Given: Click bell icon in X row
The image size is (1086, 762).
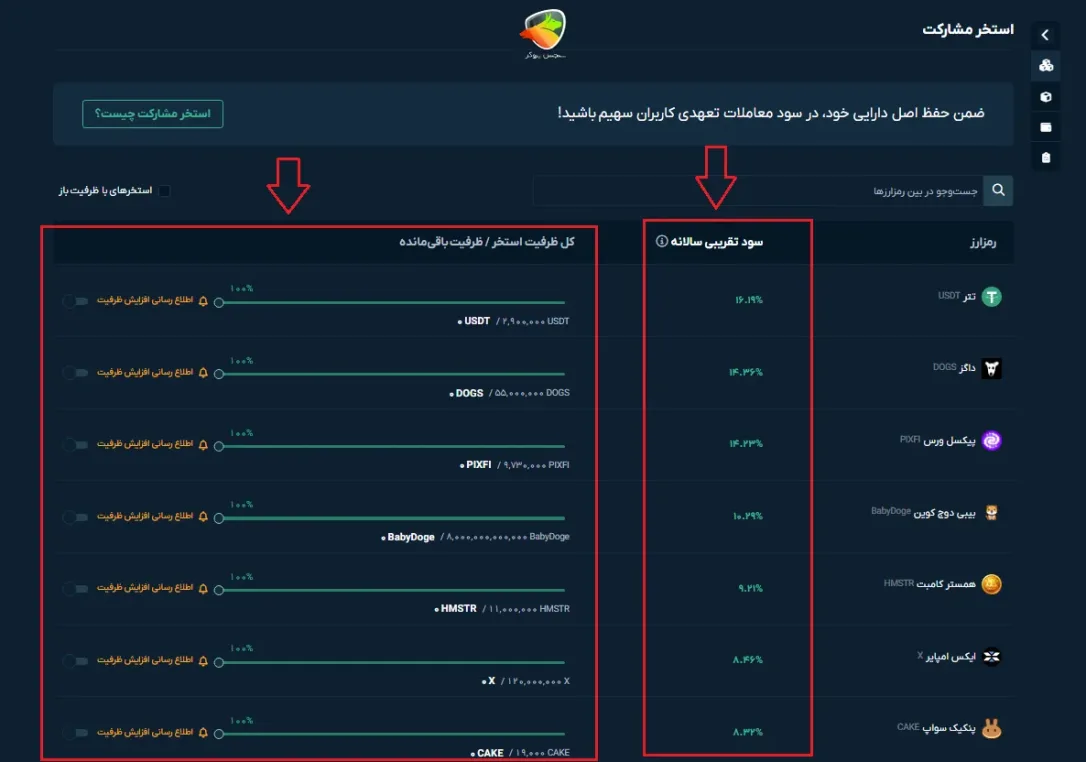Looking at the screenshot, I should tap(203, 661).
